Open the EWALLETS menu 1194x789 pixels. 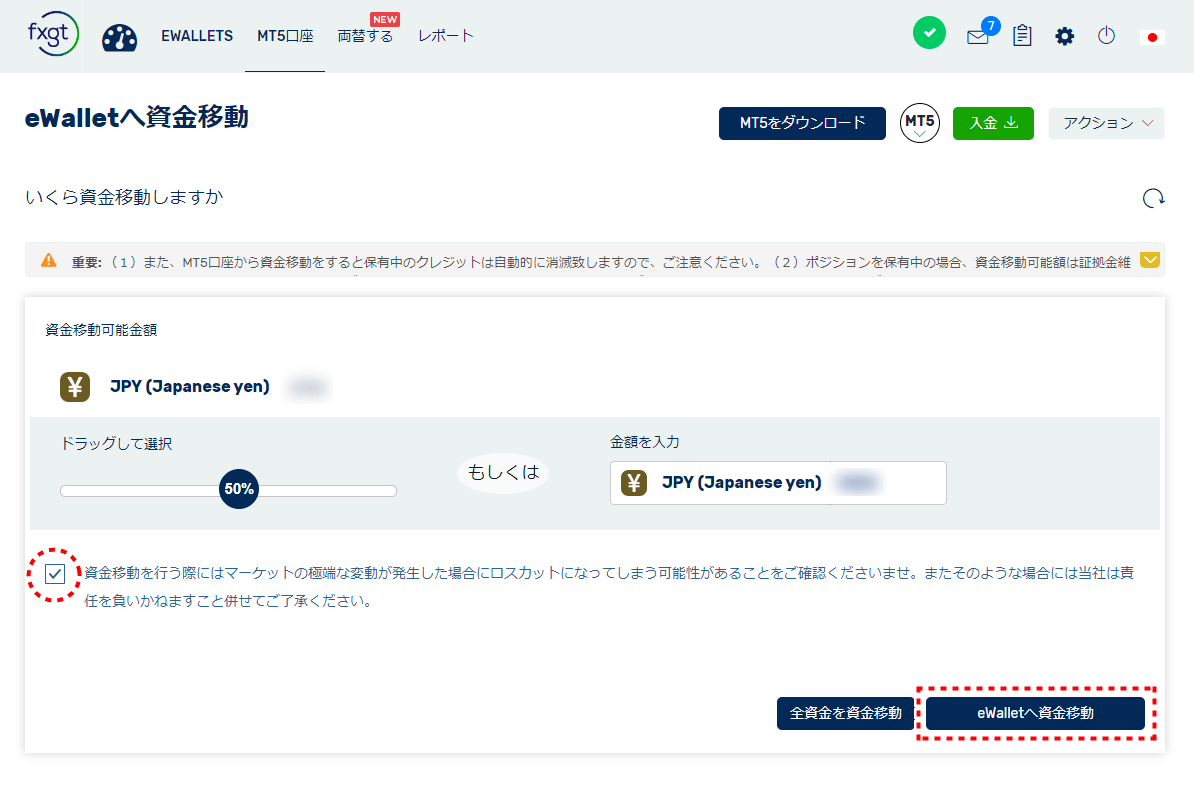[x=197, y=36]
